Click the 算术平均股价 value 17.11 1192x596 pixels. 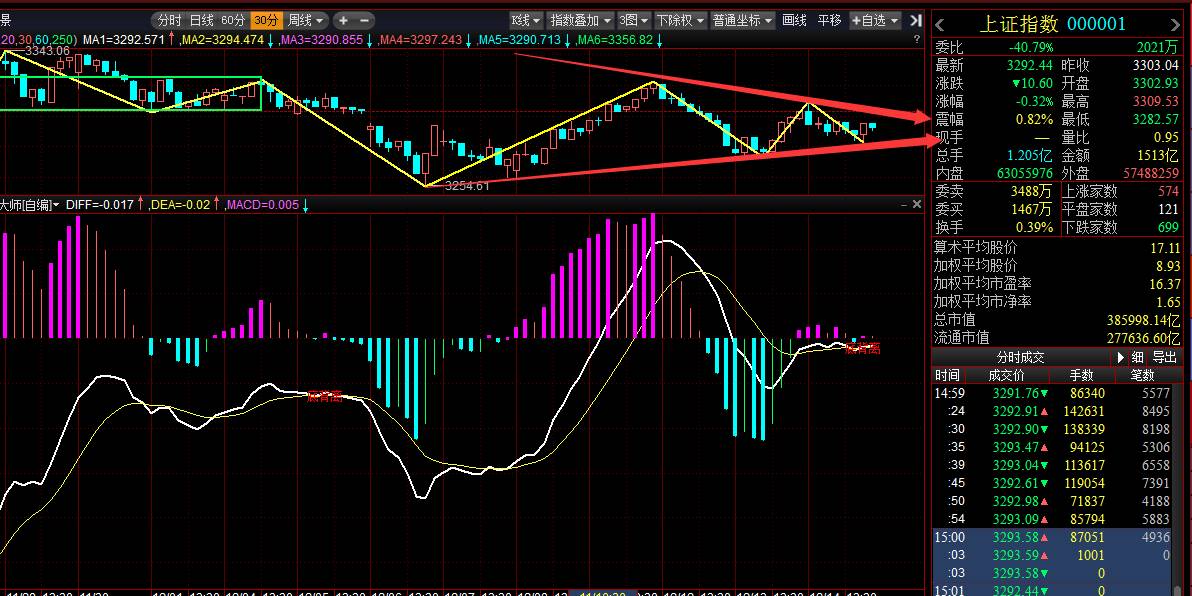tap(1165, 248)
